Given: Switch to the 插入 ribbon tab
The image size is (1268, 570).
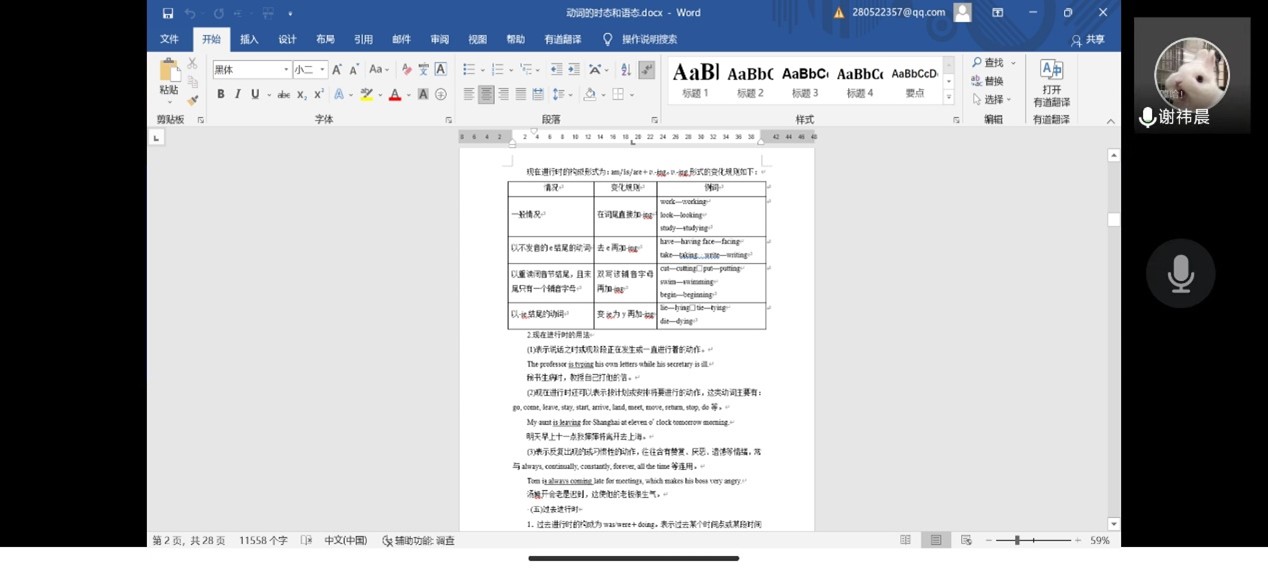Looking at the screenshot, I should click(x=249, y=39).
